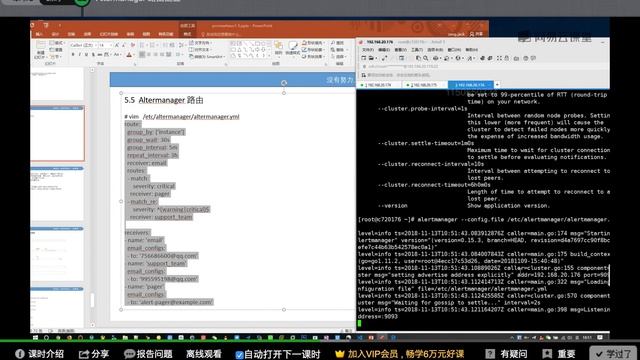Open the Arrange button in PowerPoint
The height and width of the screenshot is (360, 640).
(278, 49)
